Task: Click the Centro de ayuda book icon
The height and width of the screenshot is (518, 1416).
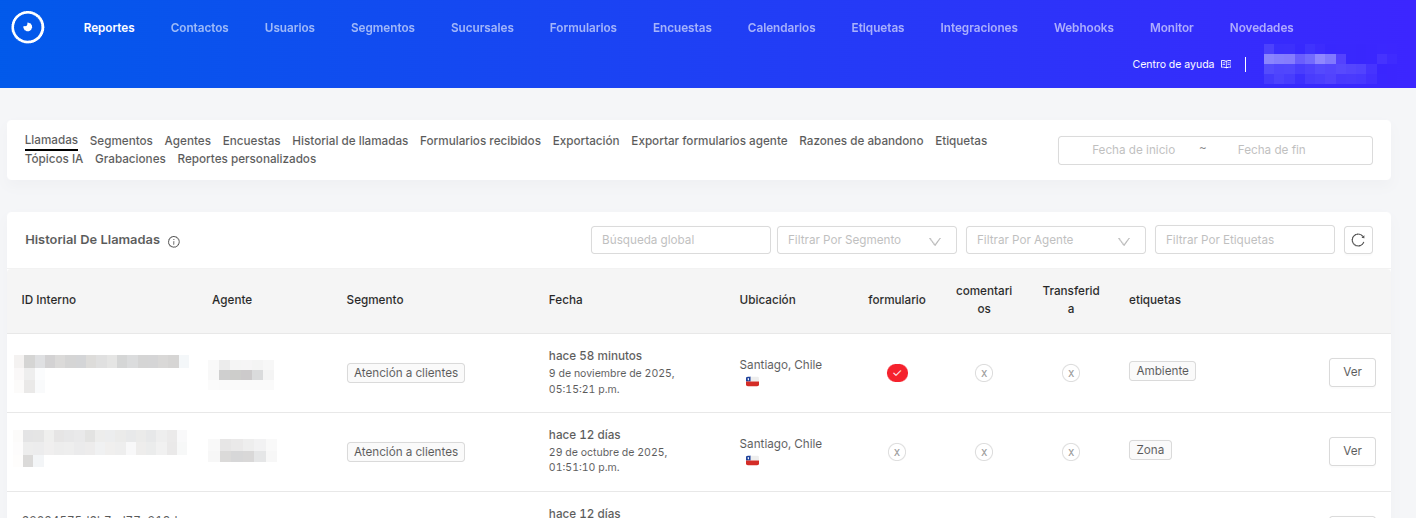Action: (x=1226, y=64)
